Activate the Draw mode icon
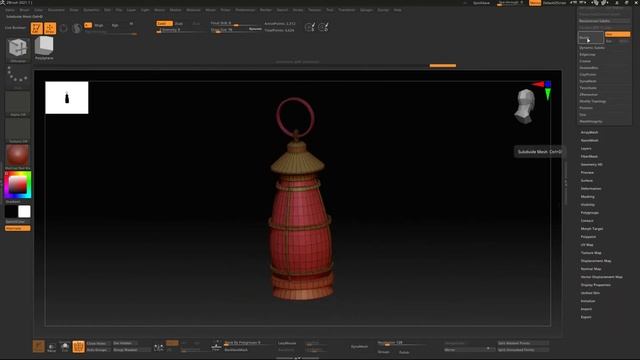 50,28
